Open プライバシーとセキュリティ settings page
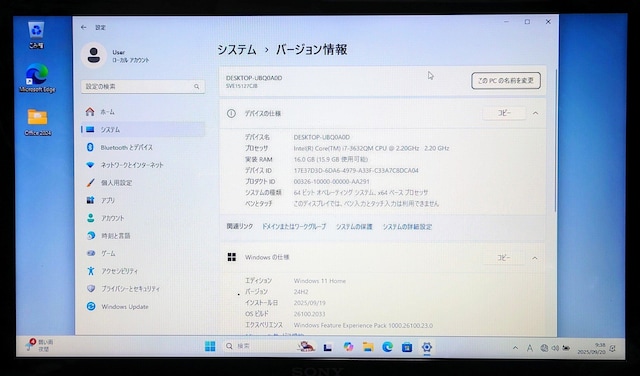The image size is (640, 376). tap(143, 289)
